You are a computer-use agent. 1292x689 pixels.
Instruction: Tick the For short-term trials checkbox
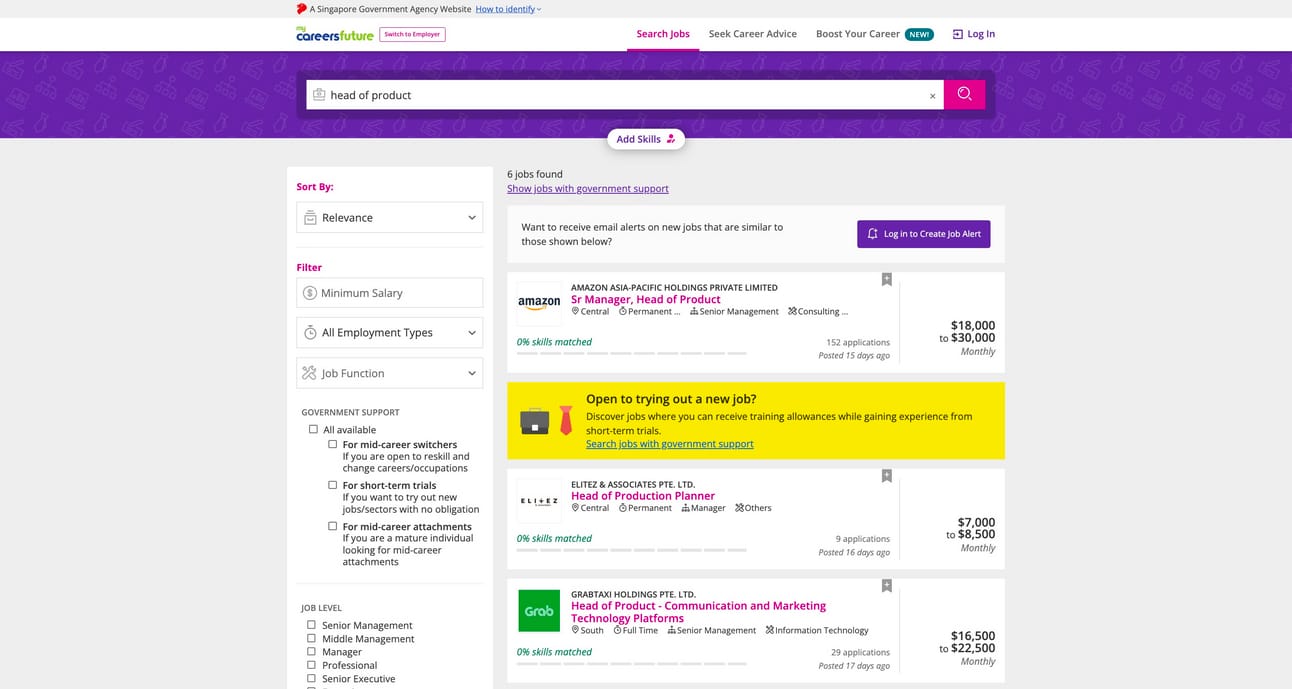[x=333, y=485]
